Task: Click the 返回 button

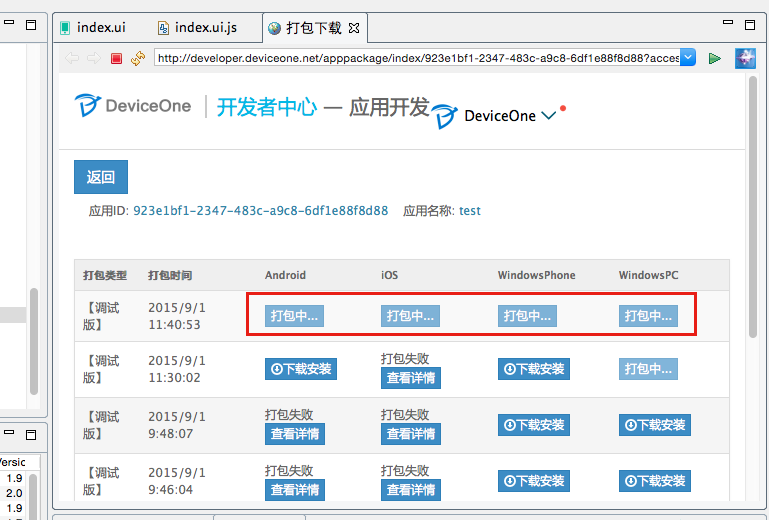Action: point(101,177)
